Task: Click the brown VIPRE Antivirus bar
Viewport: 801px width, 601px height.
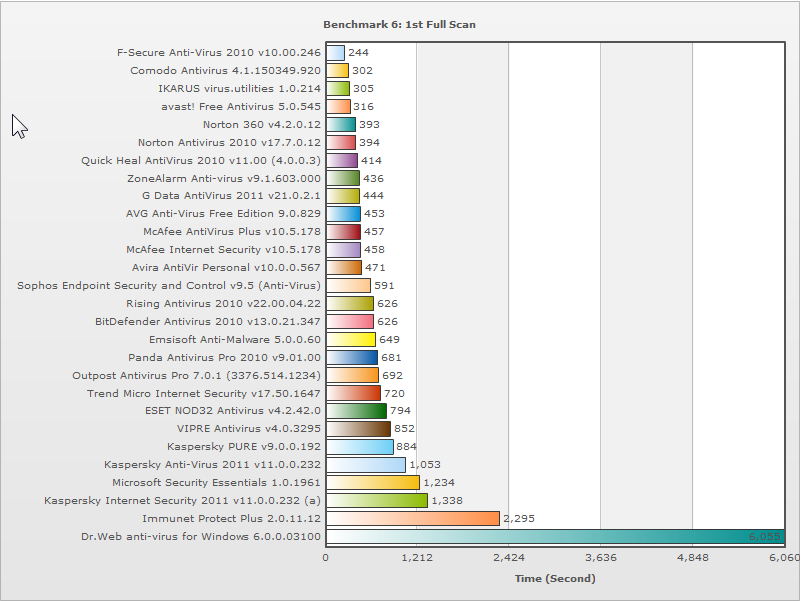Action: click(359, 428)
